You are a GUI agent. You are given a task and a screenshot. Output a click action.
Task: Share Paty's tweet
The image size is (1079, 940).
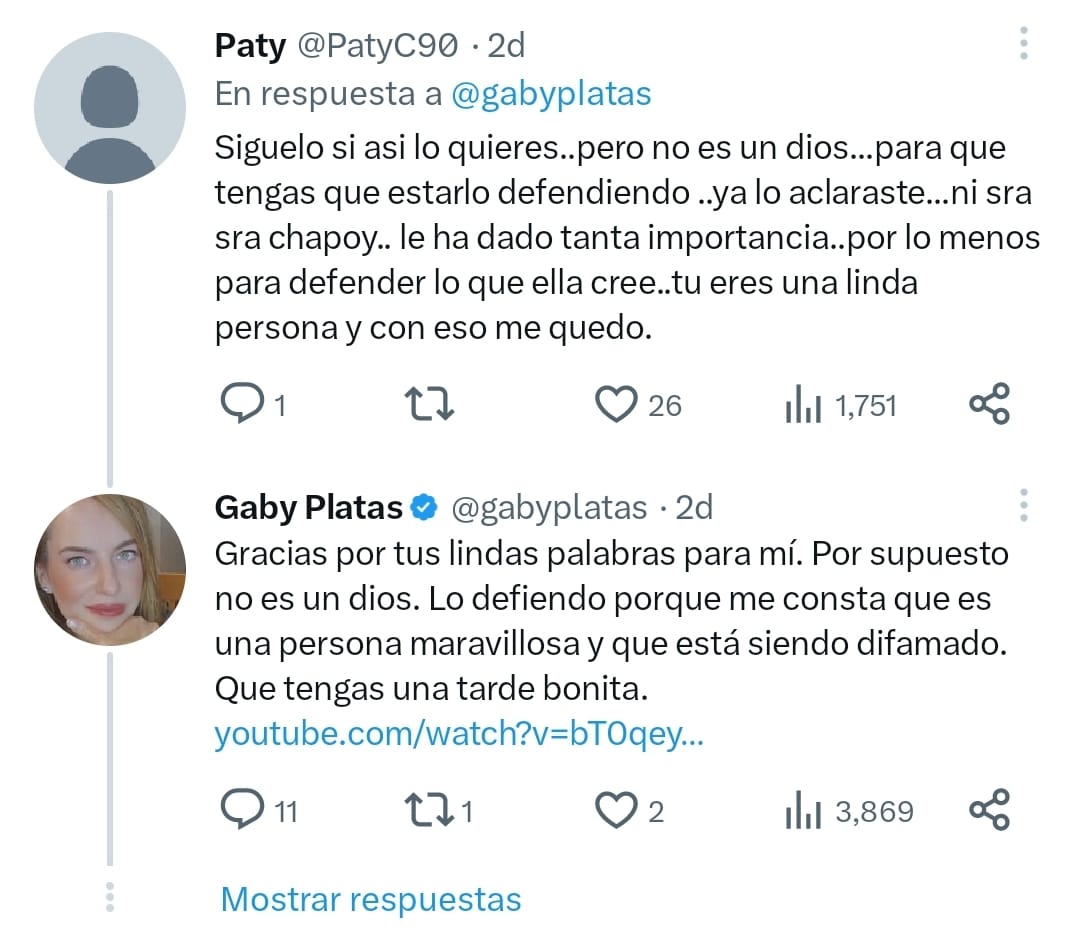pos(990,404)
